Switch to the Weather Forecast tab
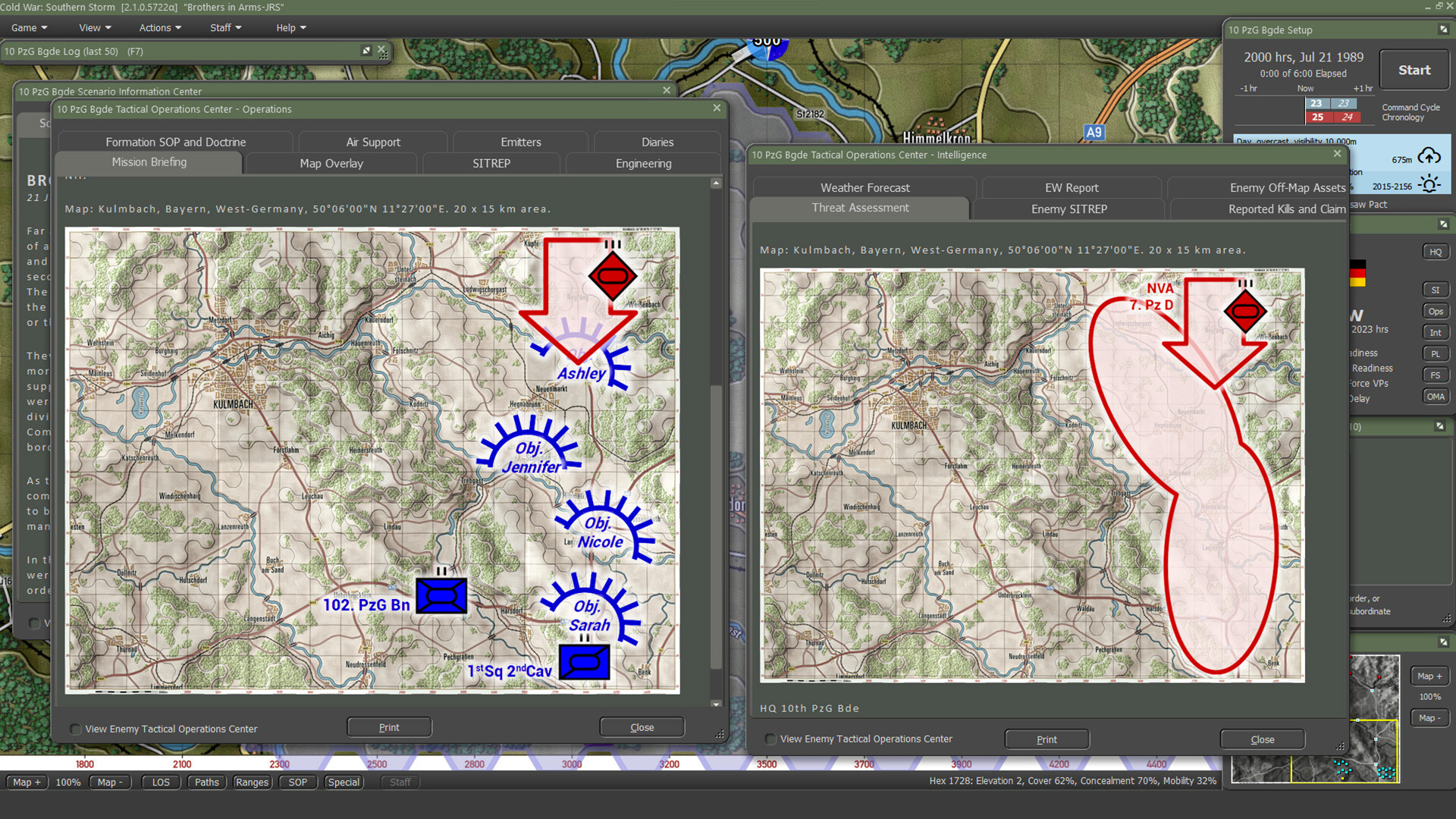This screenshot has width=1456, height=819. tap(864, 187)
